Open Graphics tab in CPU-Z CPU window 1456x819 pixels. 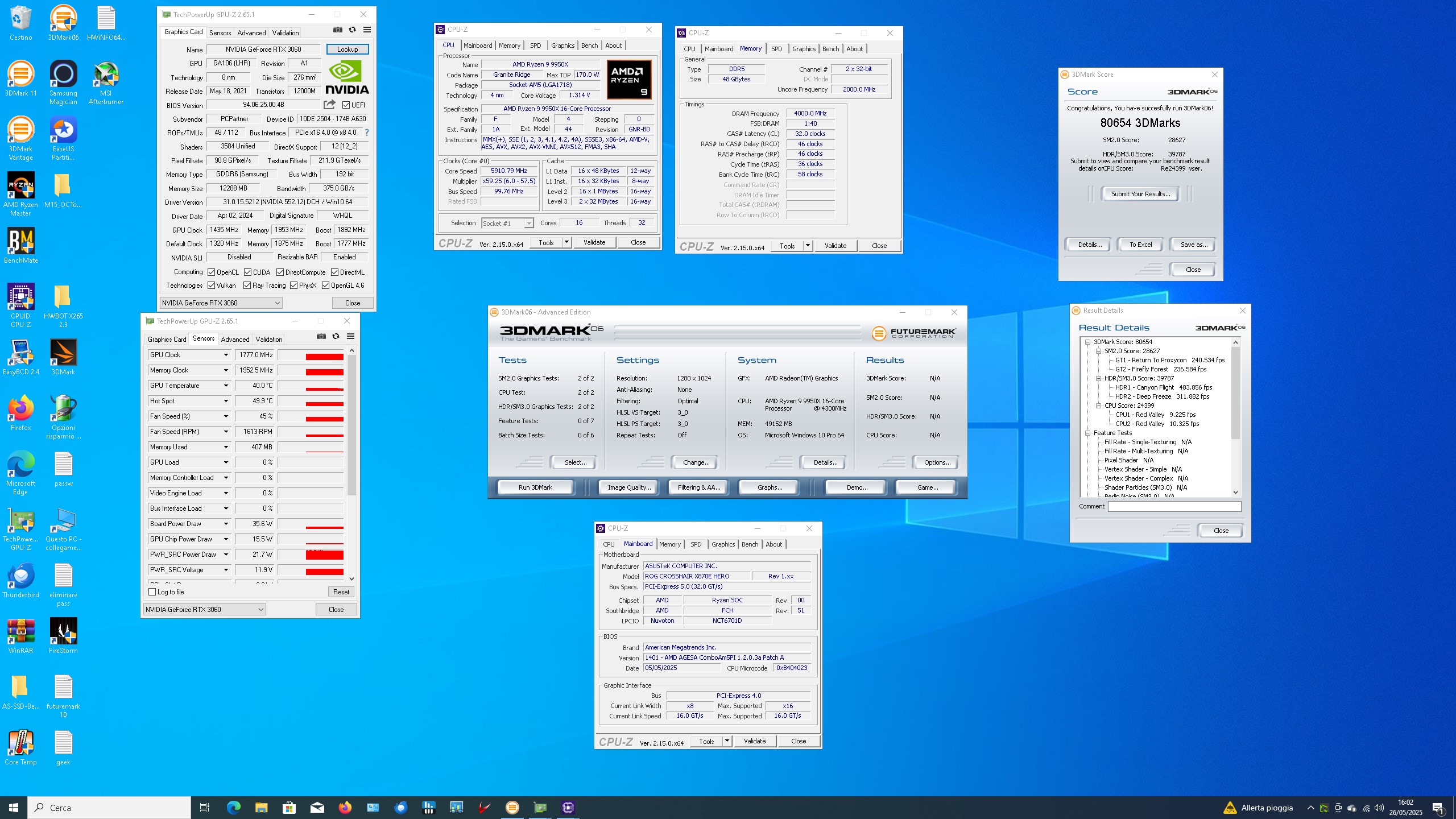(562, 45)
